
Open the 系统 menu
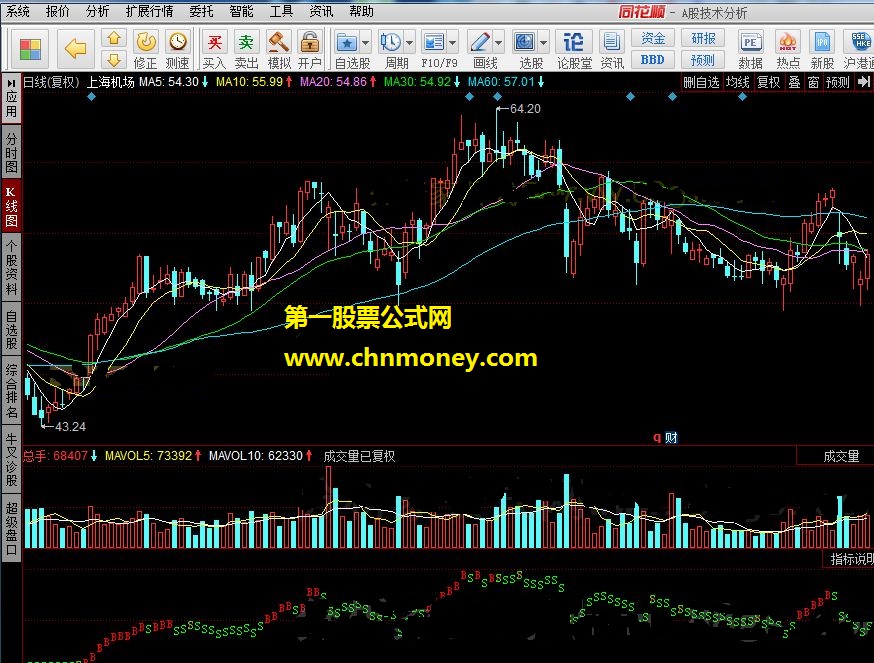[18, 11]
